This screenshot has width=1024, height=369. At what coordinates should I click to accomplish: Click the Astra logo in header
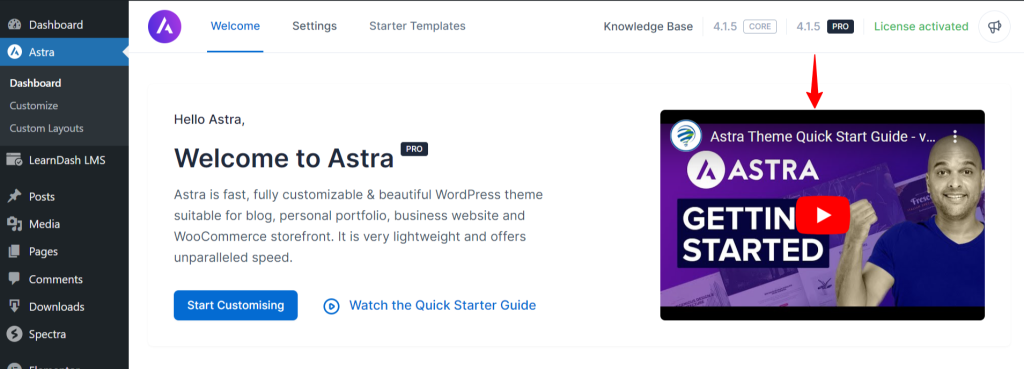(x=165, y=27)
